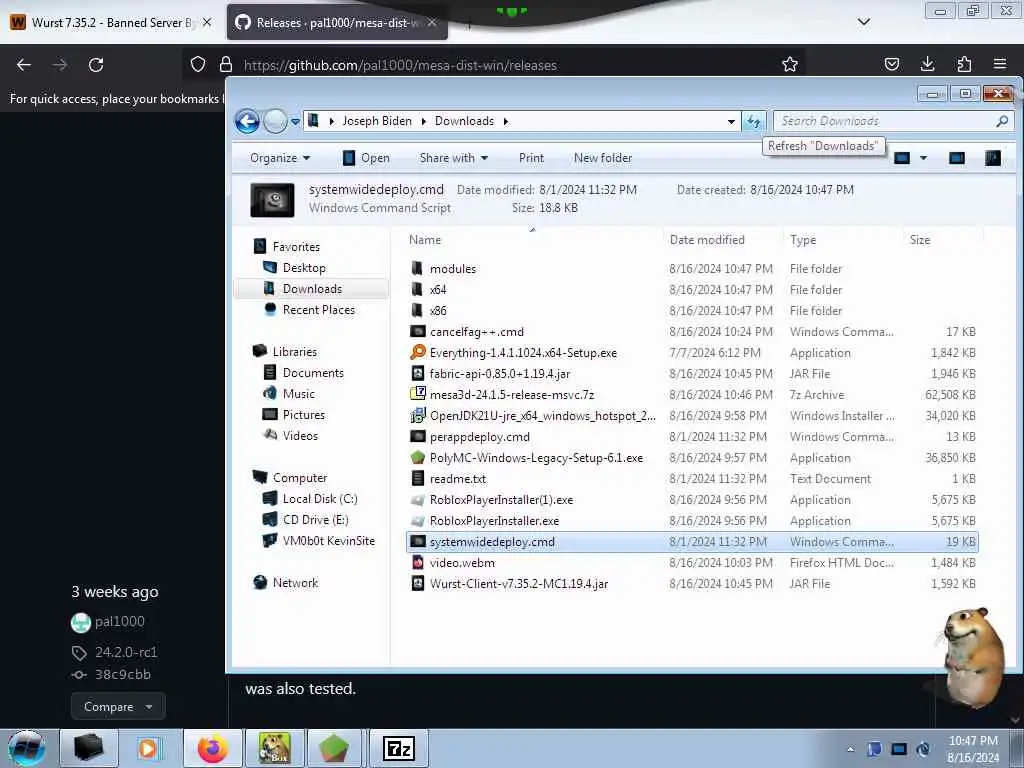Select the x64 folder icon
The image size is (1024, 768).
pos(417,289)
